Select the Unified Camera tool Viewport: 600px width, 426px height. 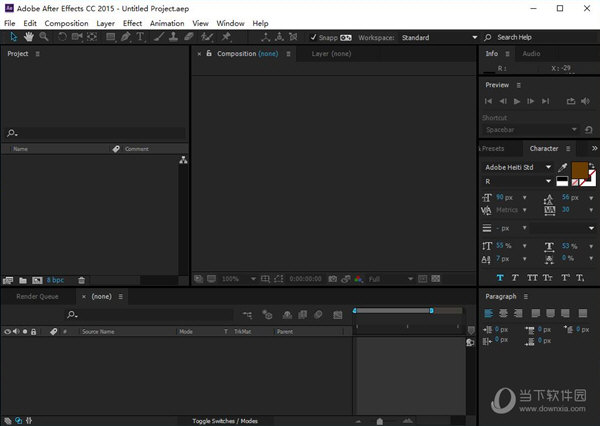pyautogui.click(x=77, y=37)
